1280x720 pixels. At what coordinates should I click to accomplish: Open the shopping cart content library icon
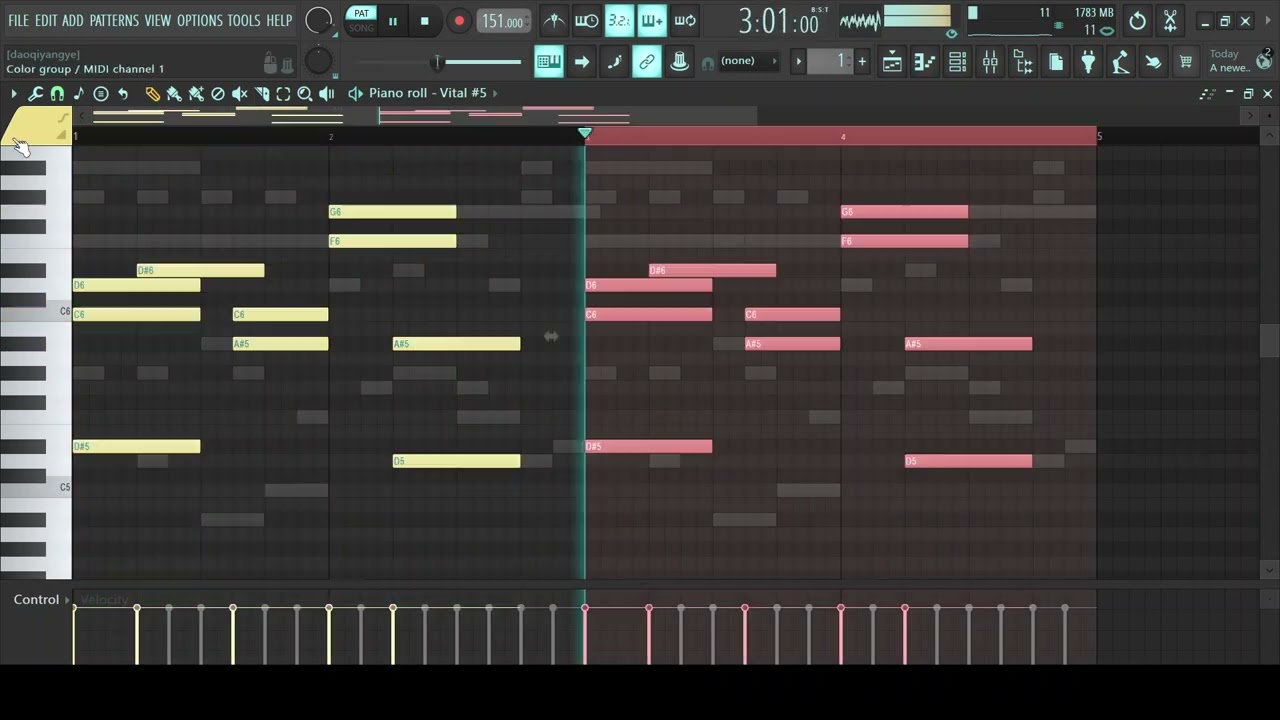coord(1186,62)
